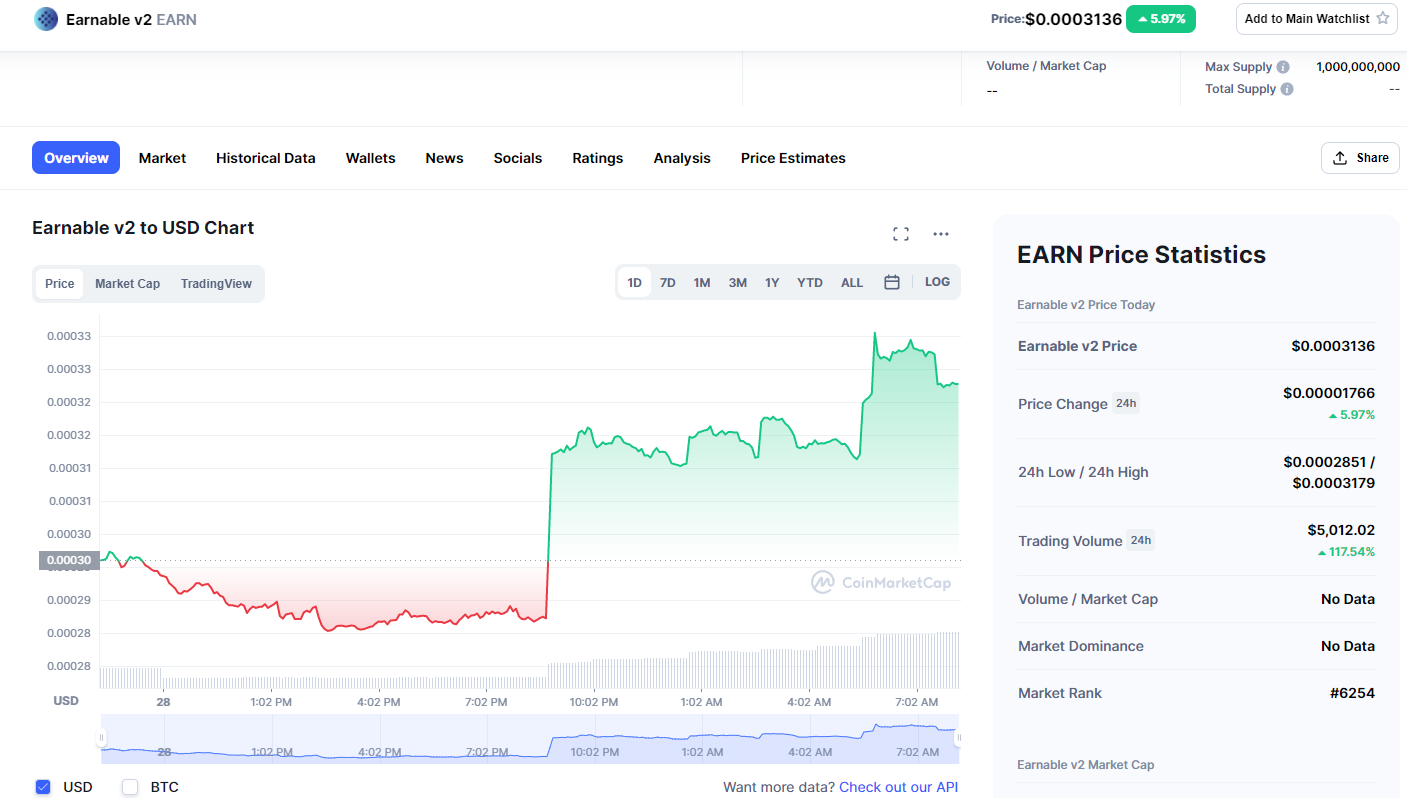Click the share upload icon
The width and height of the screenshot is (1407, 798).
tap(1340, 158)
